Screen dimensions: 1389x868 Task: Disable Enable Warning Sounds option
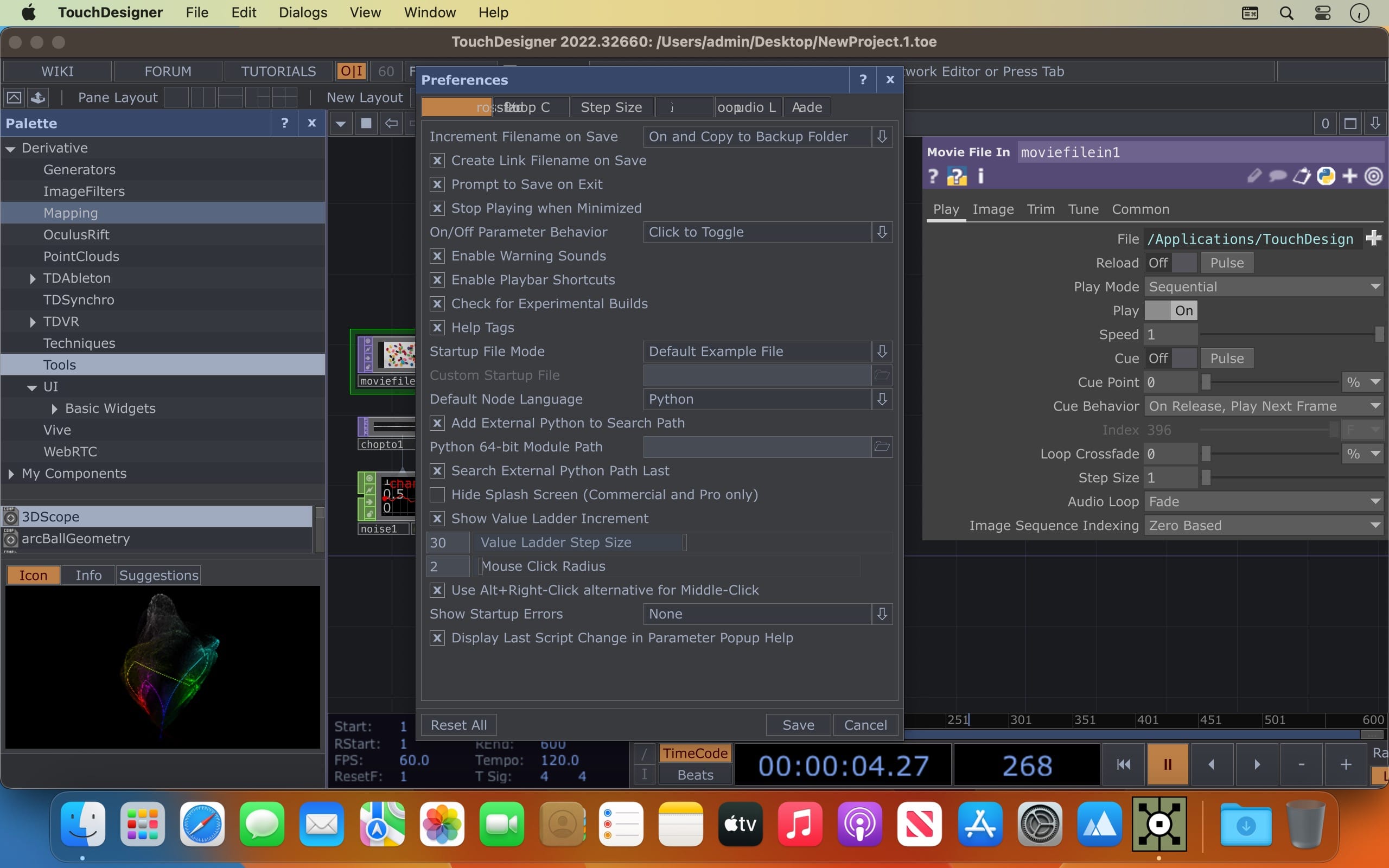437,256
